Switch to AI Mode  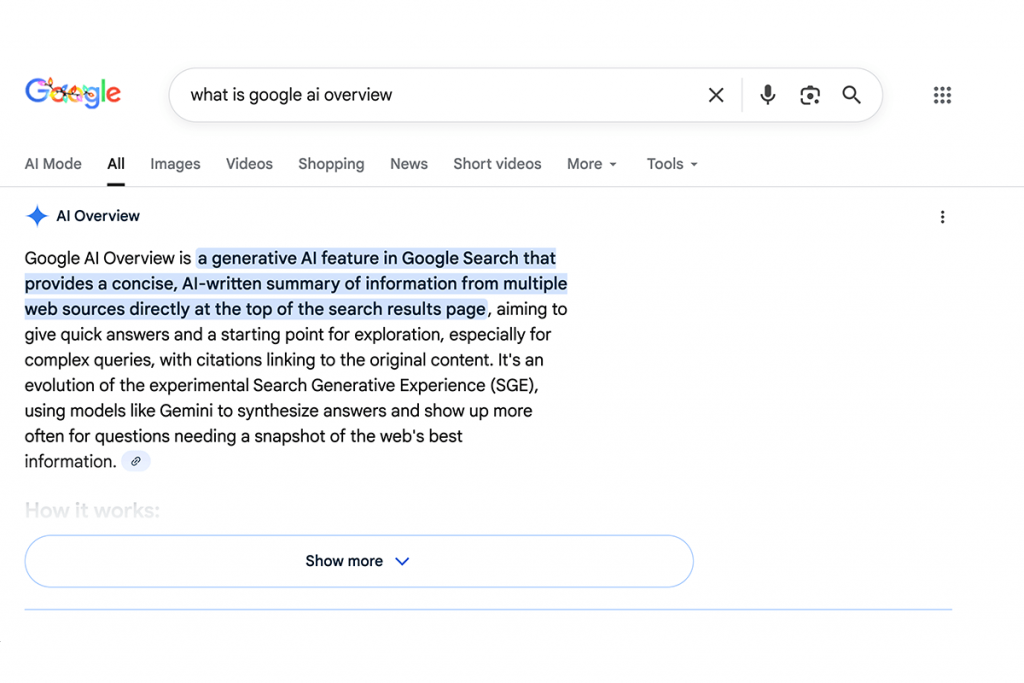tap(53, 164)
